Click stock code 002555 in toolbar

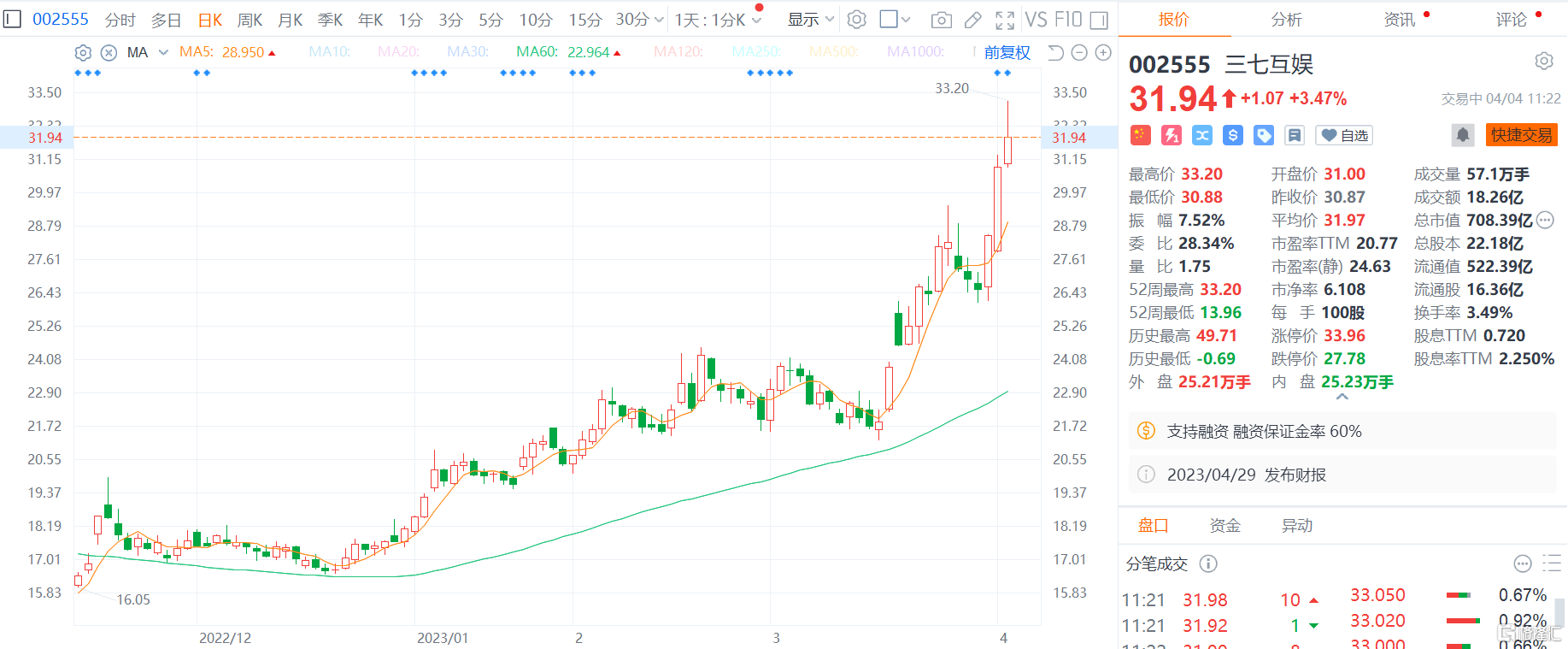tap(61, 19)
